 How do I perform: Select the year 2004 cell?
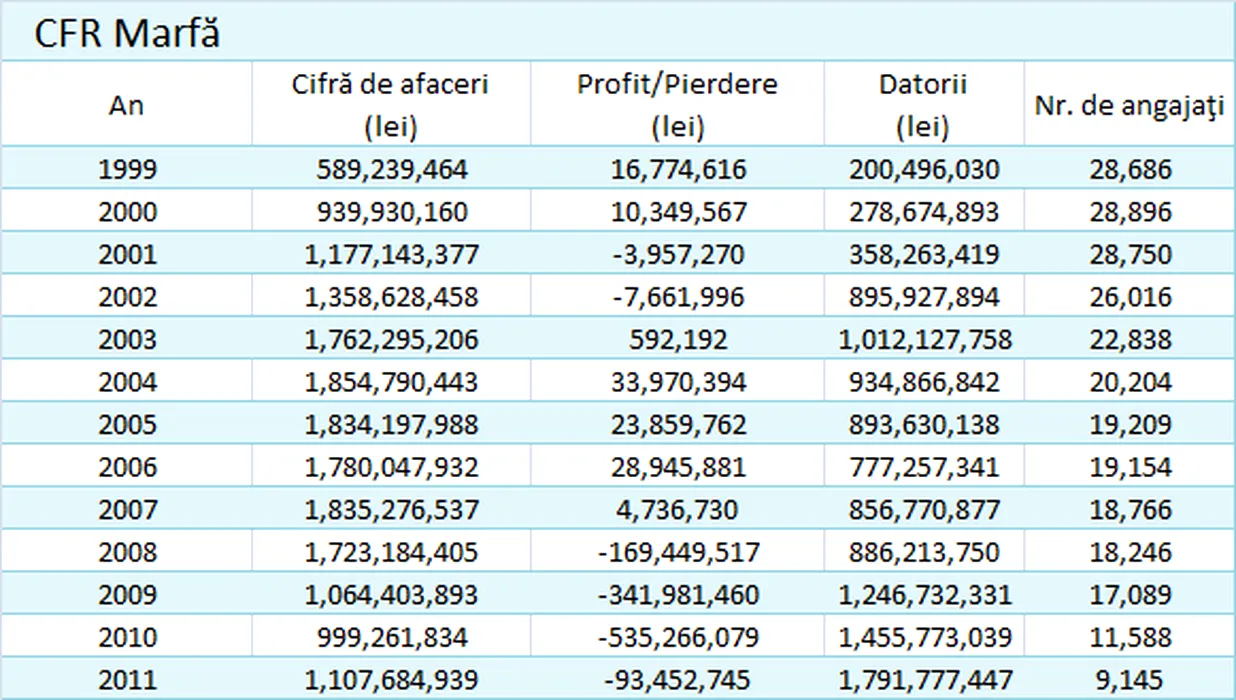tap(127, 382)
